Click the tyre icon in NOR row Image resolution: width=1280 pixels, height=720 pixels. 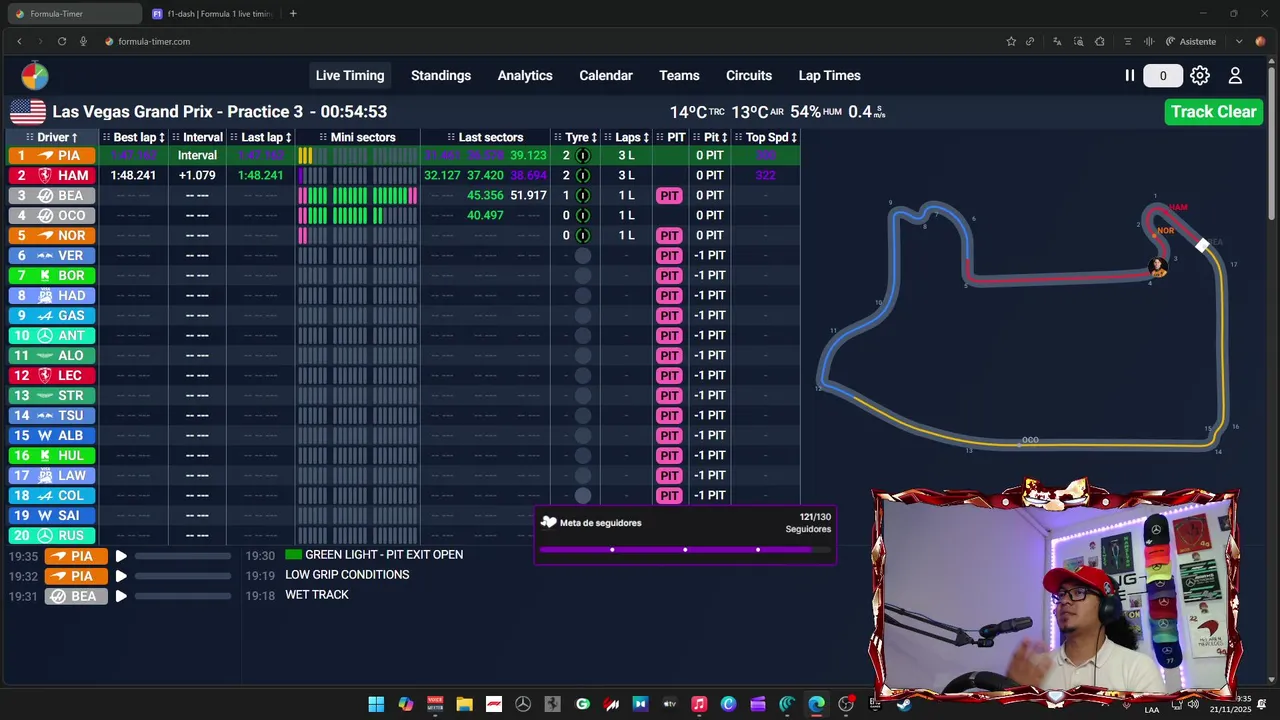(583, 235)
